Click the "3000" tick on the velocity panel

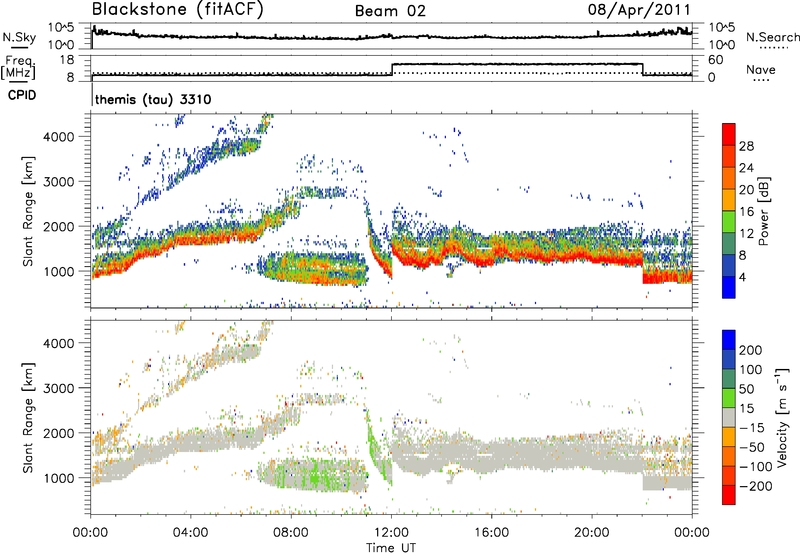[x=59, y=388]
